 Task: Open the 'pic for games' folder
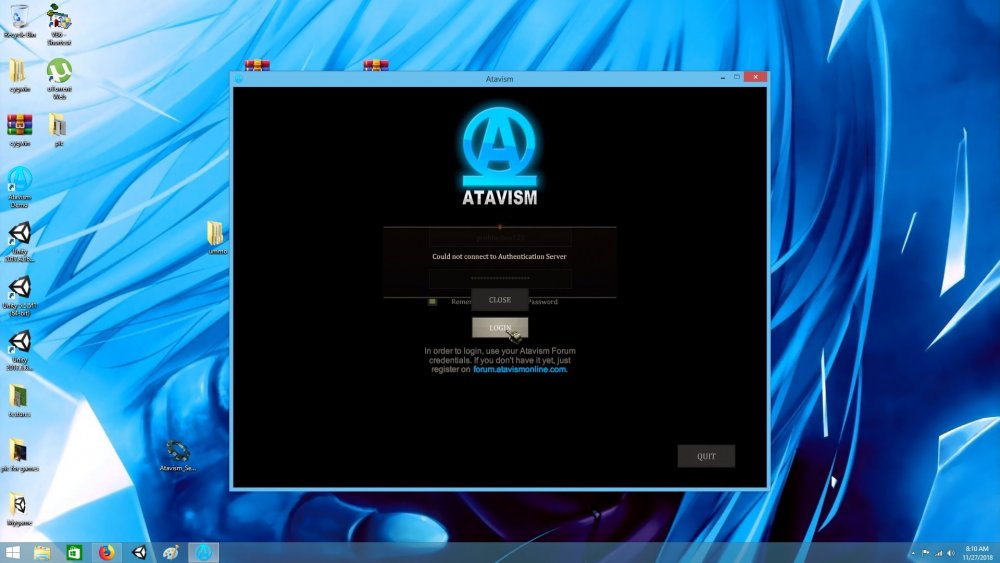[19, 450]
